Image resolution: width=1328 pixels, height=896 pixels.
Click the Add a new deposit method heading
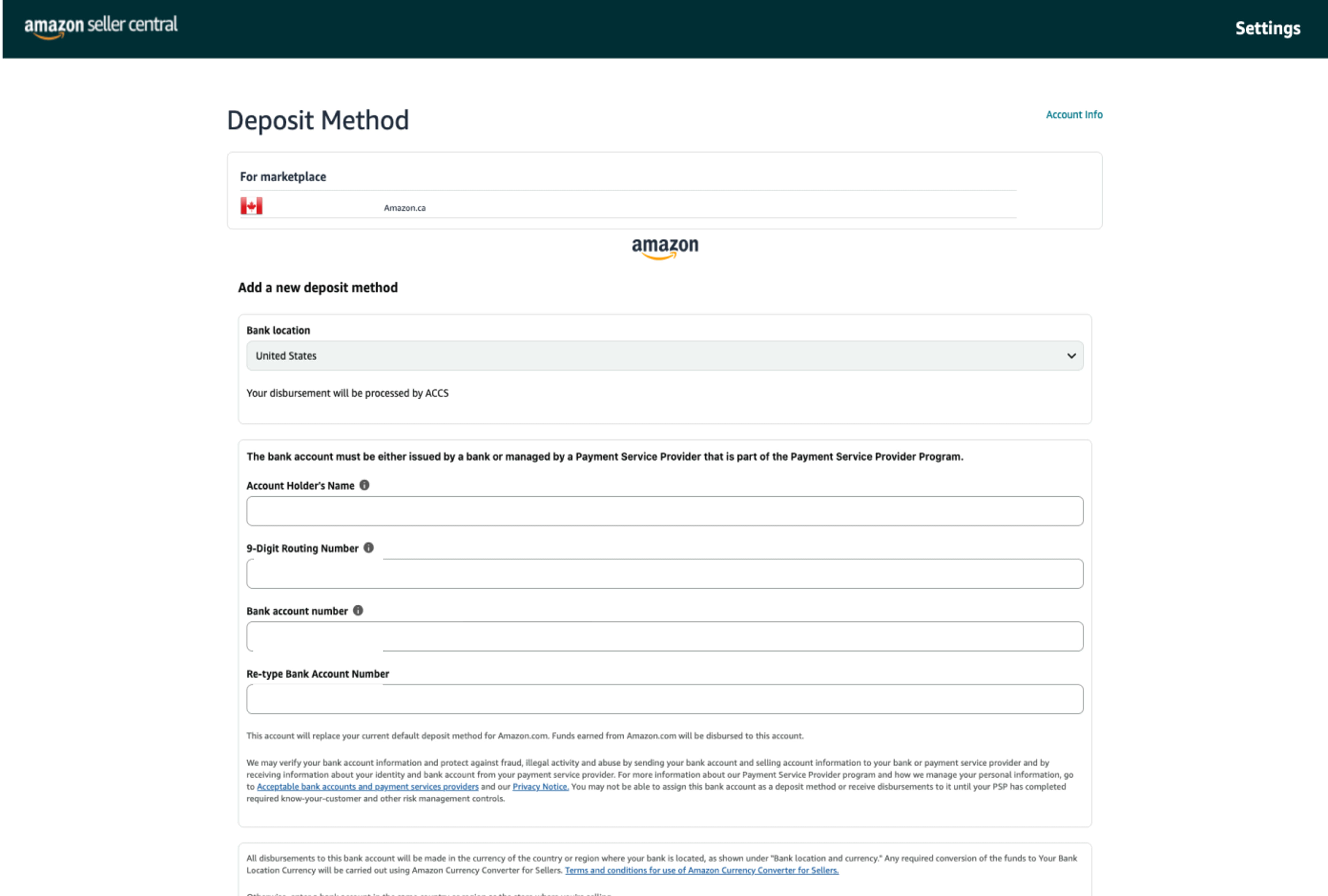point(318,287)
